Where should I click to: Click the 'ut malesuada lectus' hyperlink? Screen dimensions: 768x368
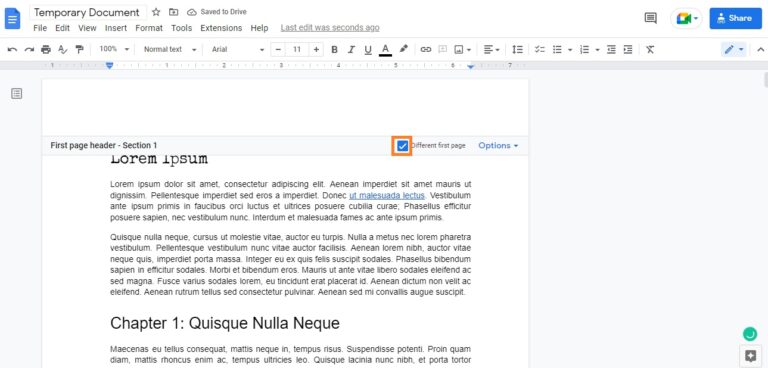pos(387,196)
